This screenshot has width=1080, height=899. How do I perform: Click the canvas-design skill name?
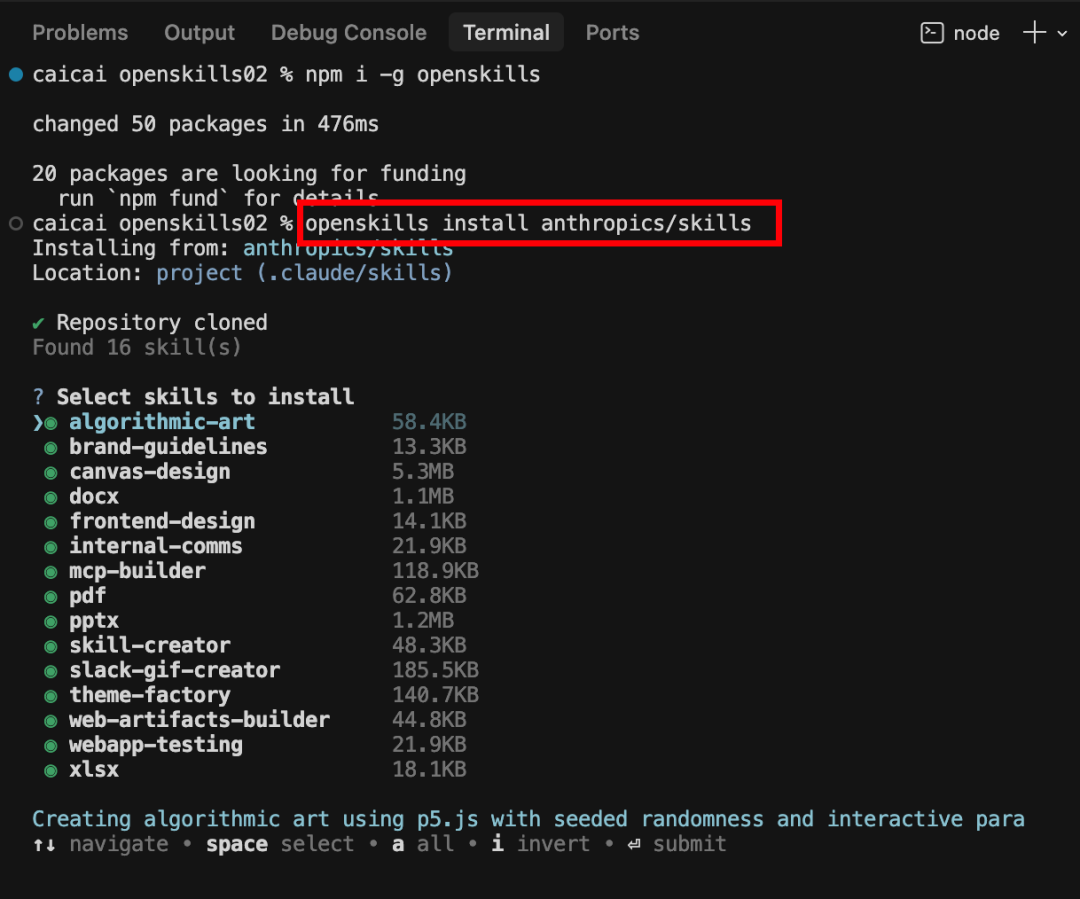(149, 471)
